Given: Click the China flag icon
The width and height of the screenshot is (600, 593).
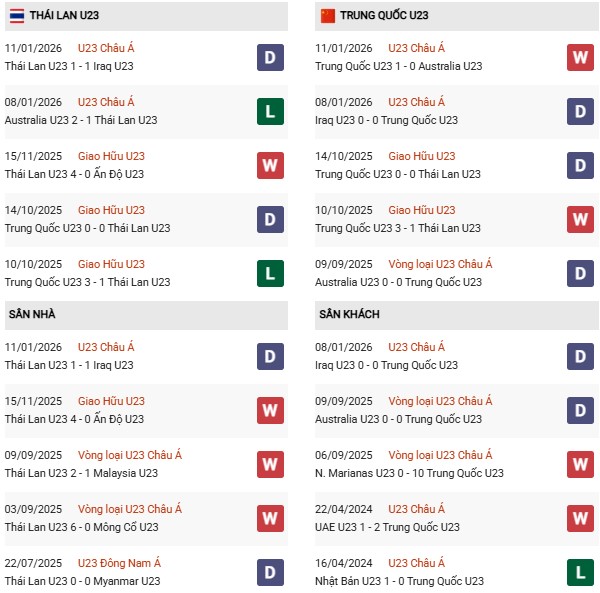Looking at the screenshot, I should coord(327,15).
